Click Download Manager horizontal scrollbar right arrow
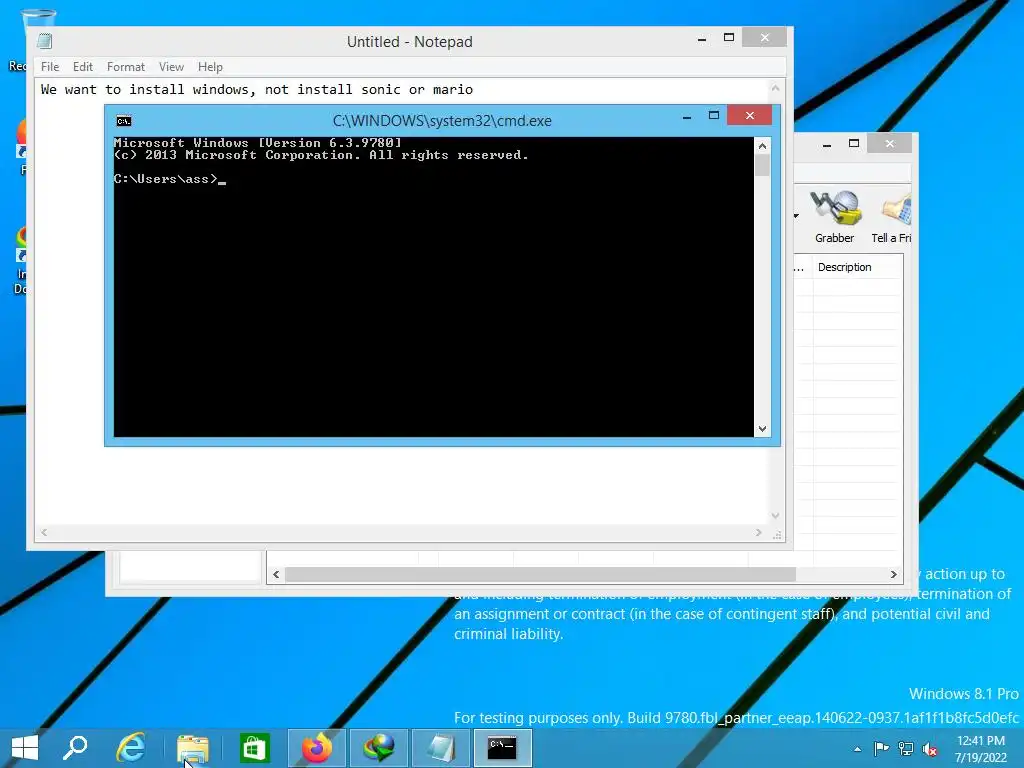1024x768 pixels. point(893,574)
